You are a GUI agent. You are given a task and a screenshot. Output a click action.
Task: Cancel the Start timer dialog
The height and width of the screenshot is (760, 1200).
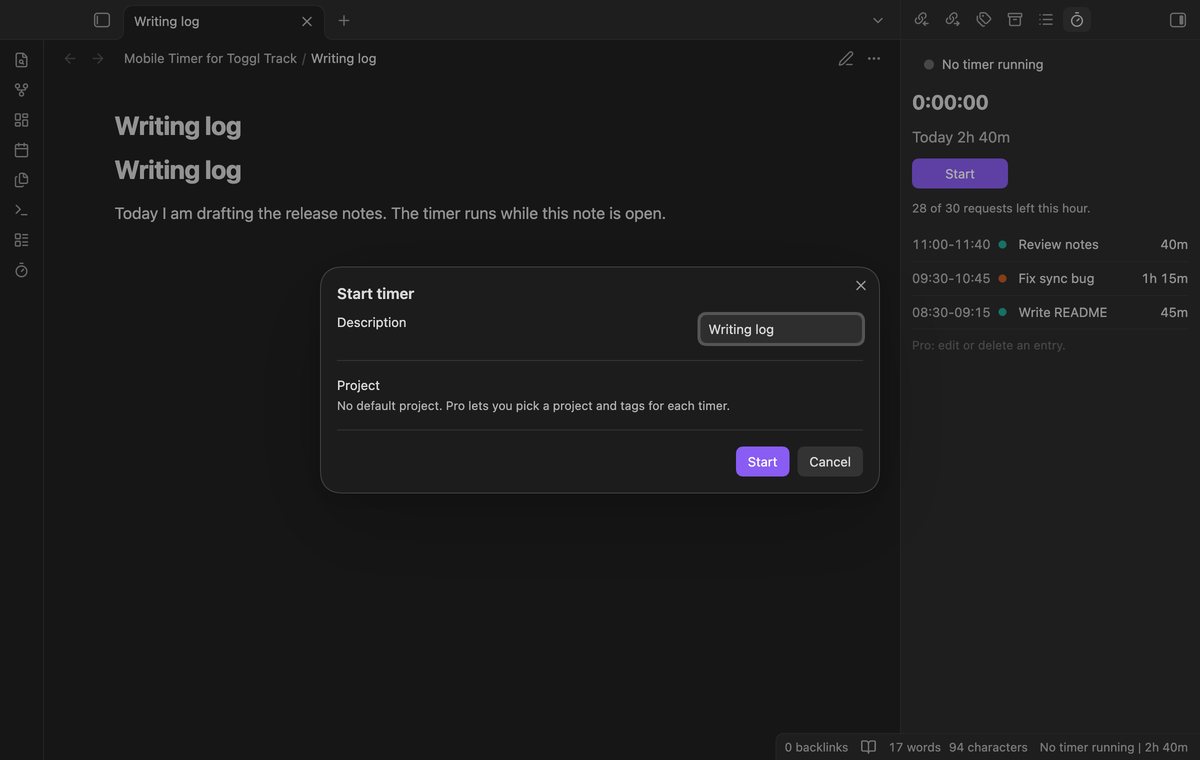coord(830,462)
